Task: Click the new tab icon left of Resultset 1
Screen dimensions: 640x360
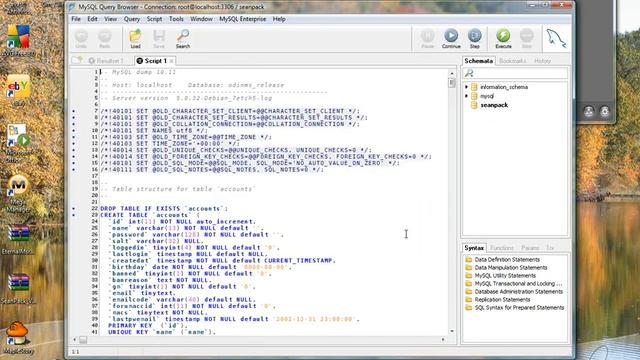Action: [x=77, y=60]
